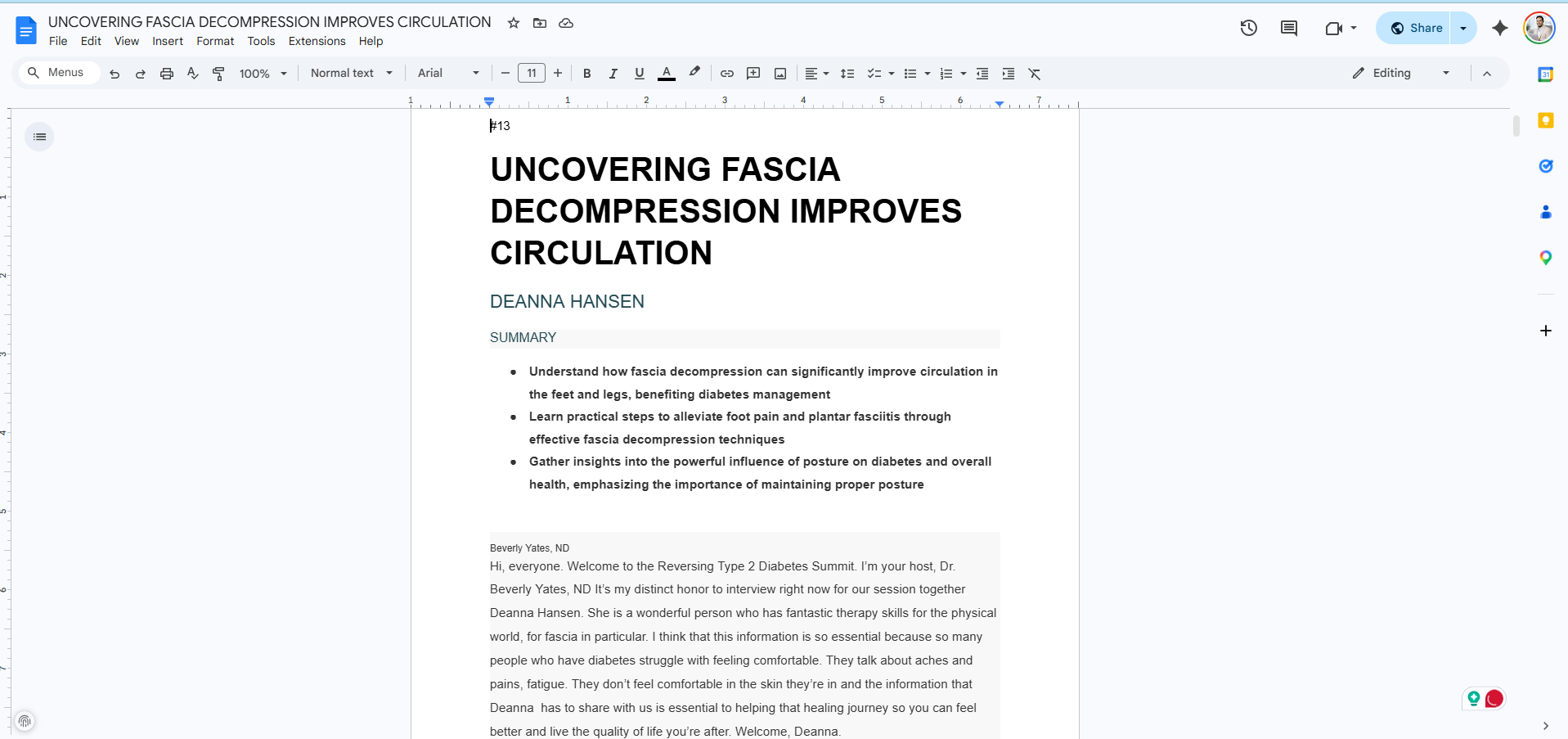
Task: Open the Arial font dropdown
Action: coord(447,74)
